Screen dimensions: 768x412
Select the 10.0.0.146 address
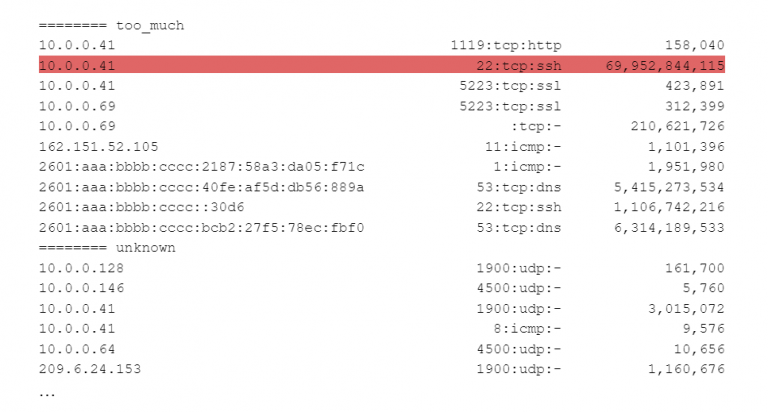[81, 288]
